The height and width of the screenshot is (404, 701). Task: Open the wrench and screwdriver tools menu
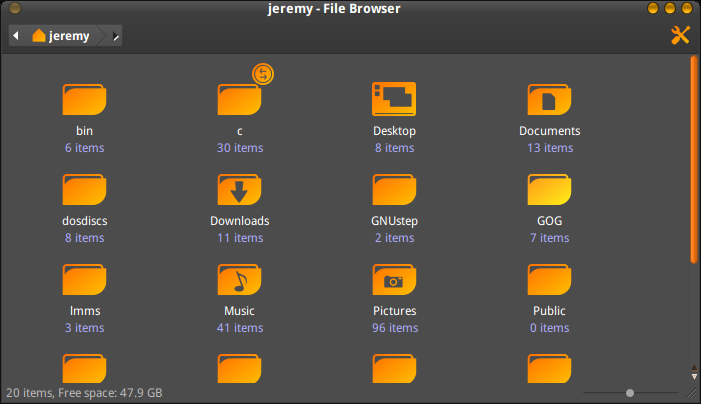pyautogui.click(x=680, y=35)
